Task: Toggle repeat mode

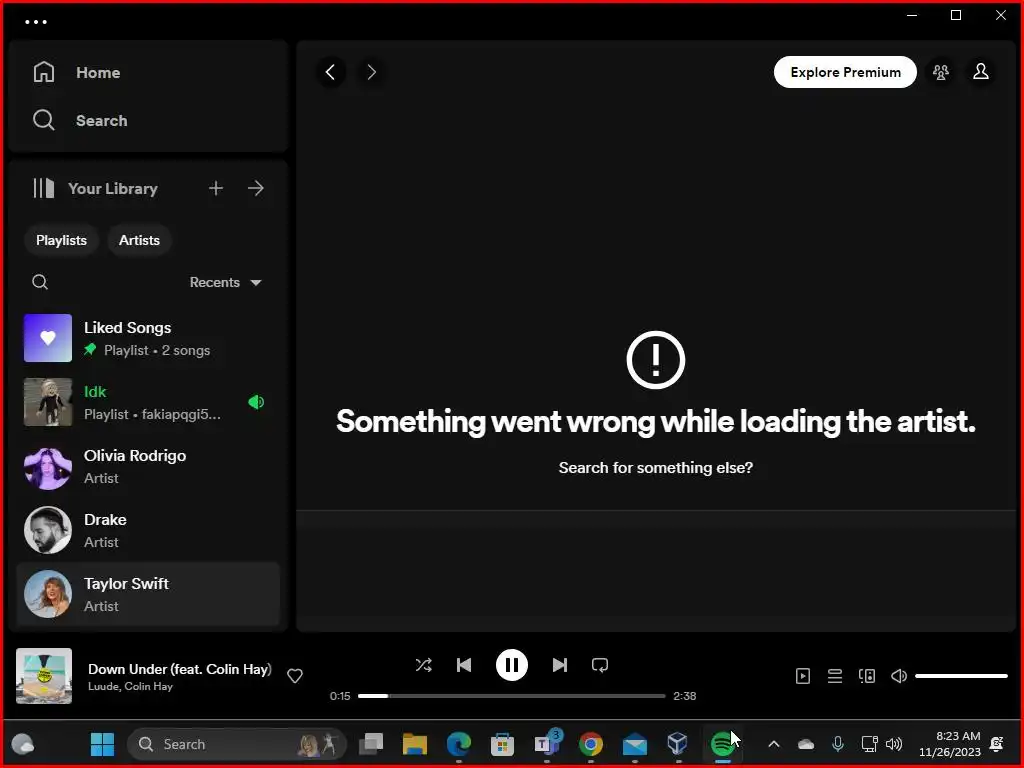Action: (x=600, y=665)
